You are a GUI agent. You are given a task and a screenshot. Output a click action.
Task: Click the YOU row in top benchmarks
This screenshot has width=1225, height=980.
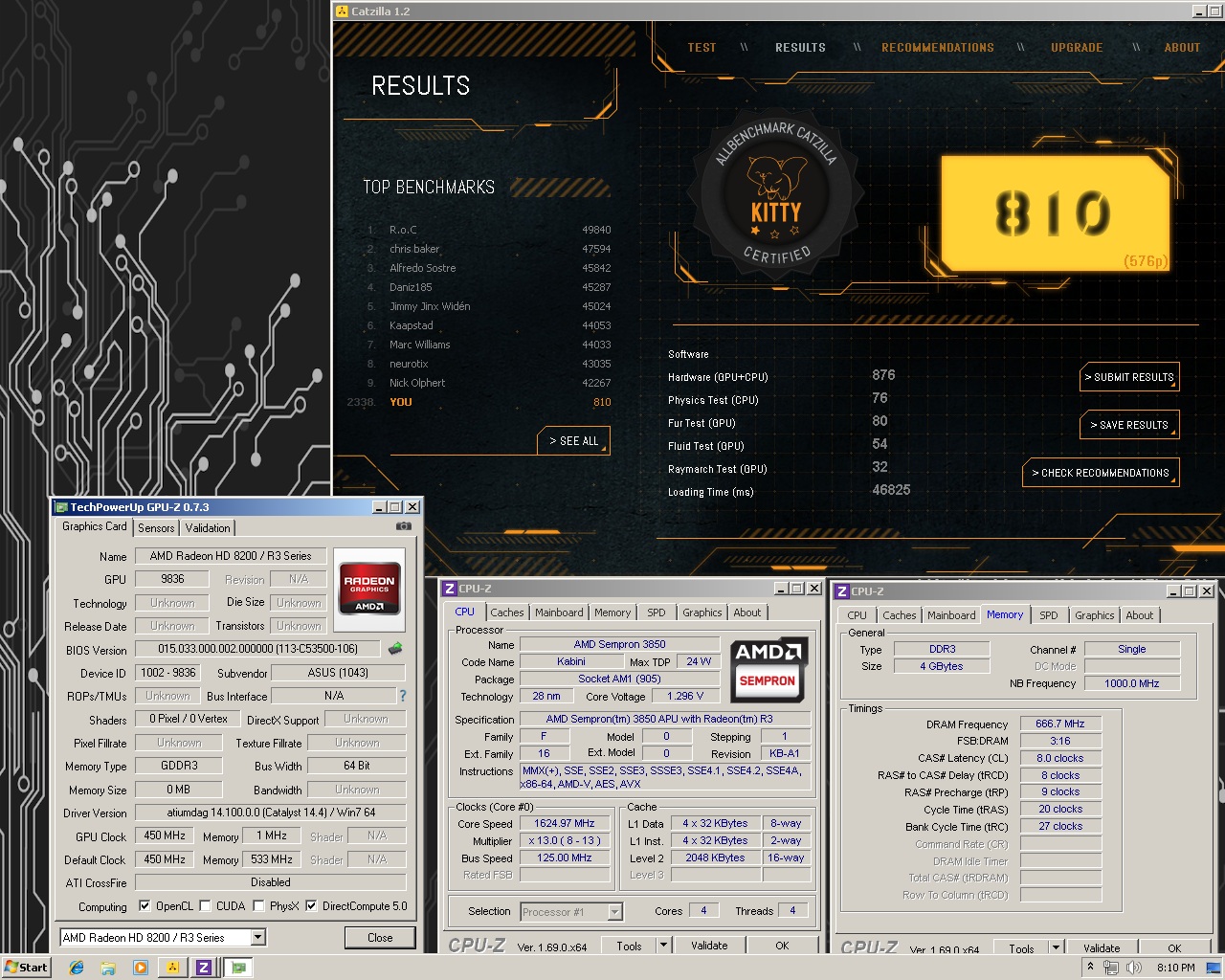tap(479, 402)
